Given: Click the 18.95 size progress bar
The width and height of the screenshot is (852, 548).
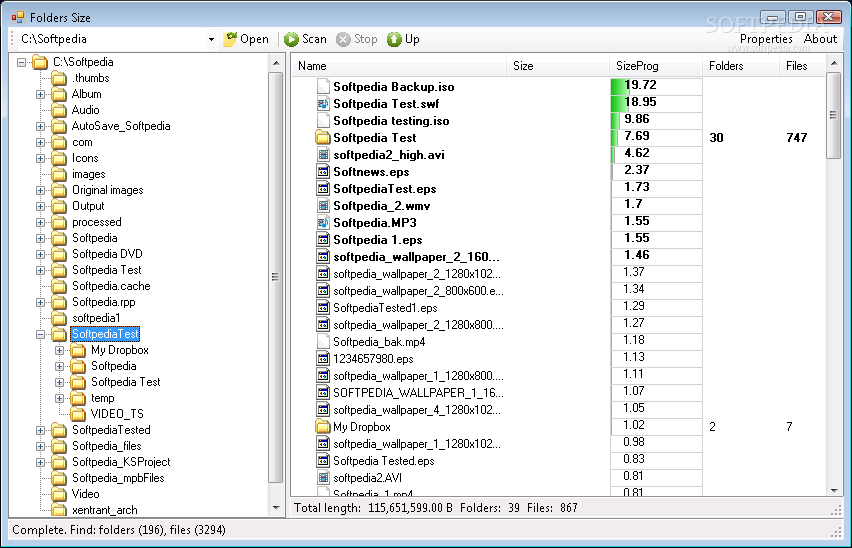Looking at the screenshot, I should point(656,104).
